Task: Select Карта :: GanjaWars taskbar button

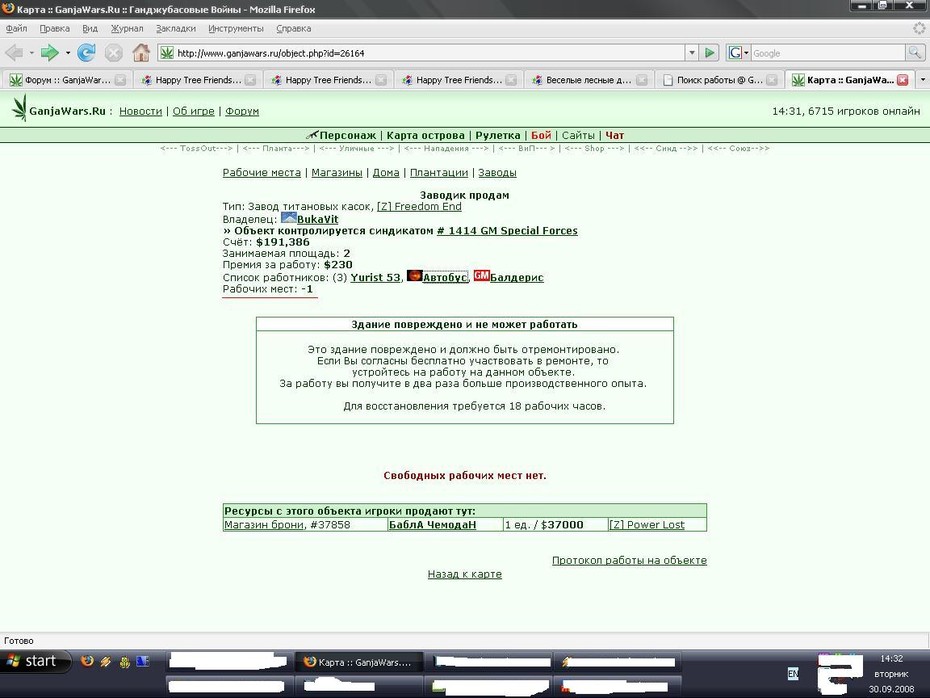Action: tap(359, 662)
